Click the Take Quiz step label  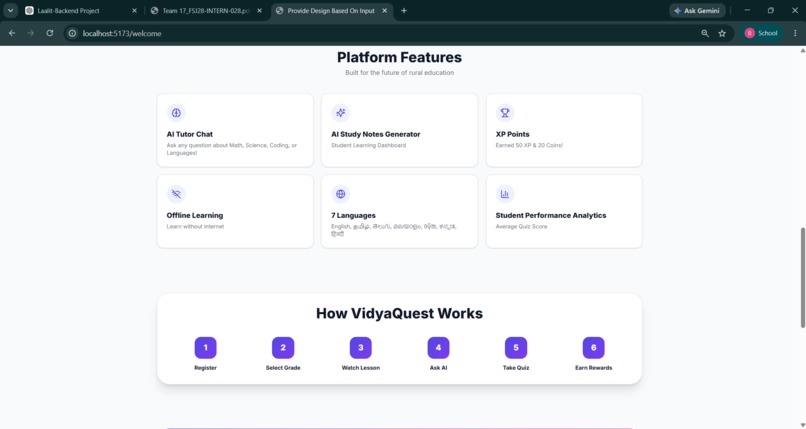[x=516, y=368]
